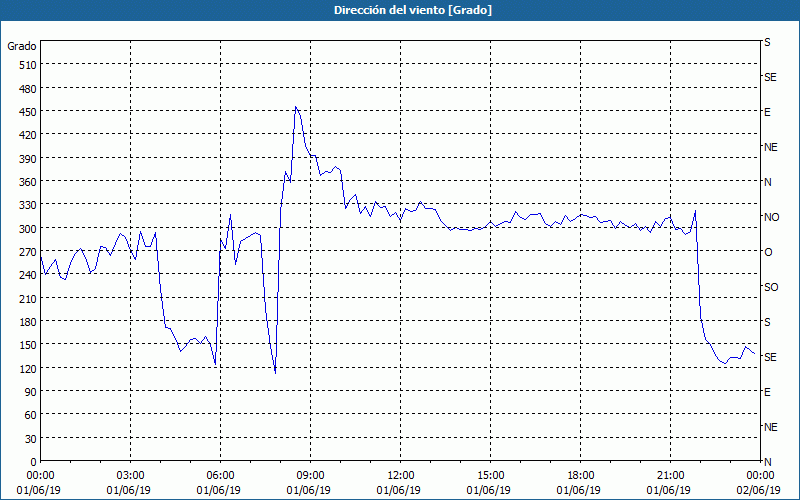Select the 21:00 time axis label

tap(670, 476)
